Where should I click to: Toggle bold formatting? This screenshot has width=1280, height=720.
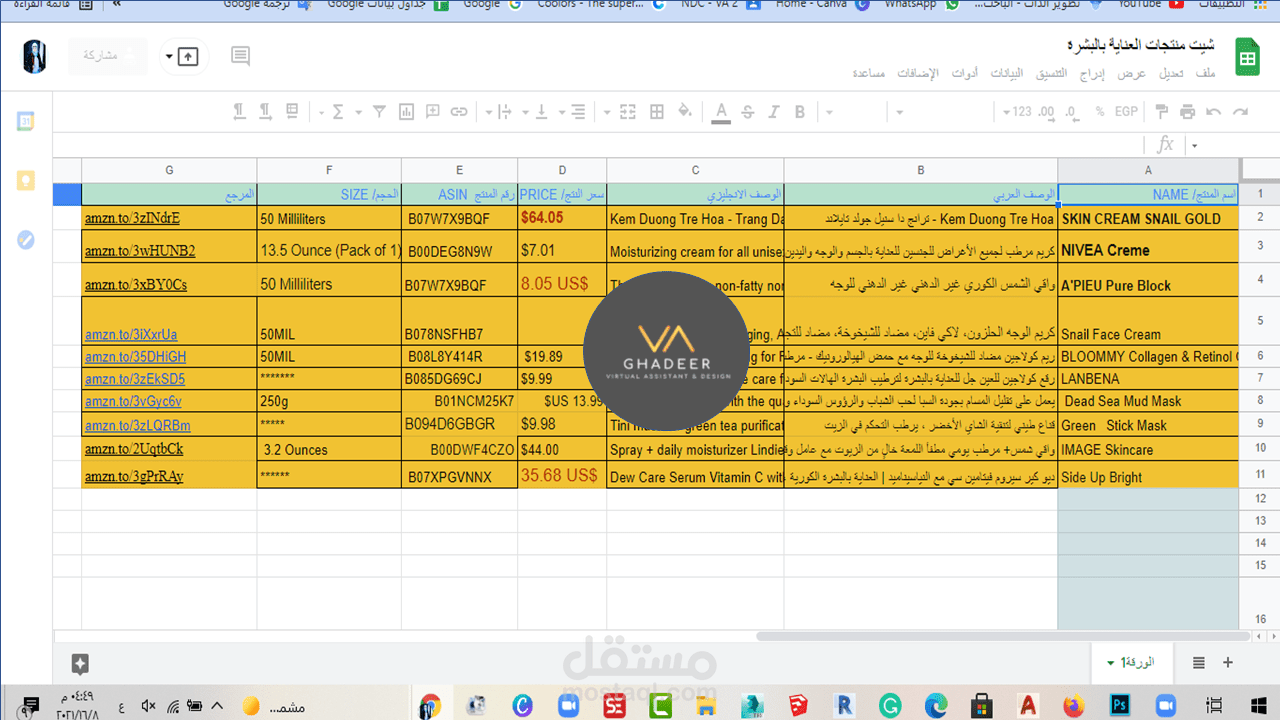(799, 112)
